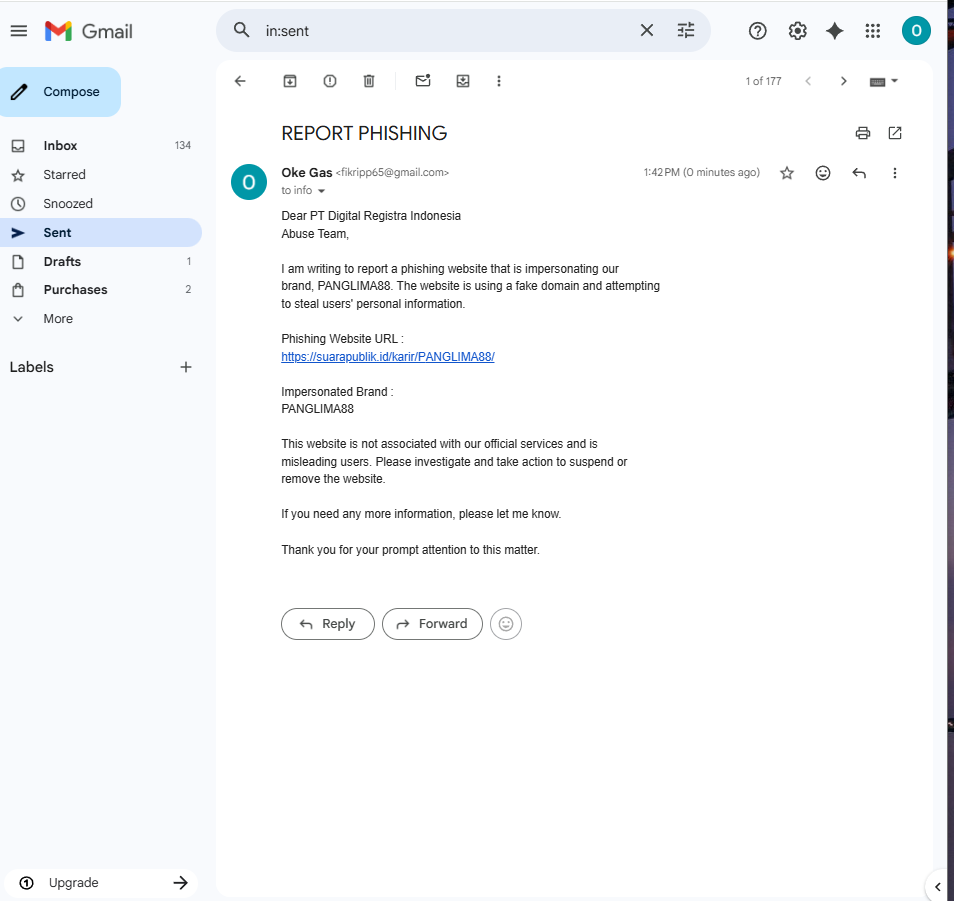
Task: Add an emoji reaction in message header
Action: (x=823, y=173)
